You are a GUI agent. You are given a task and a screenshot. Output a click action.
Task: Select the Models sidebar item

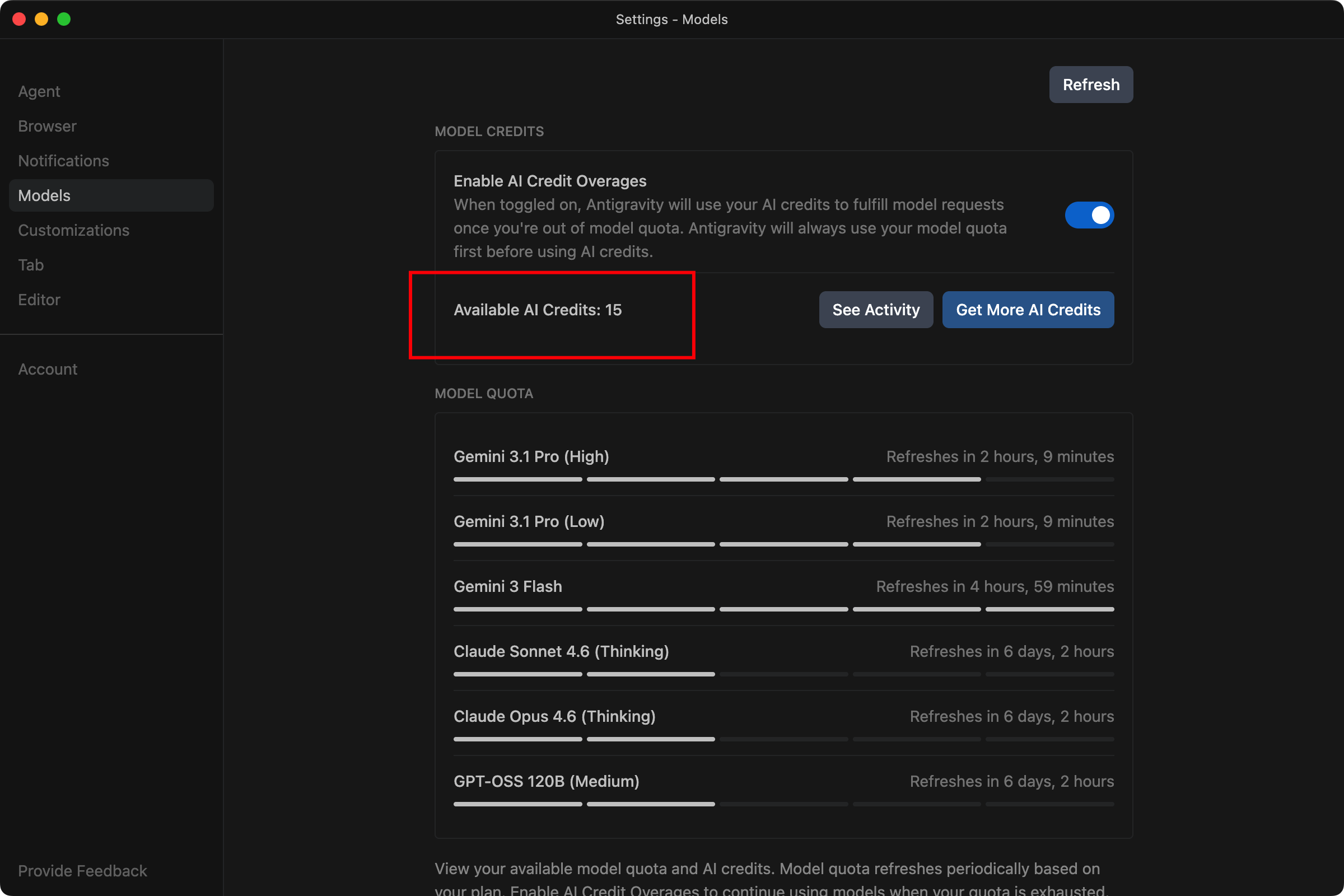[111, 195]
